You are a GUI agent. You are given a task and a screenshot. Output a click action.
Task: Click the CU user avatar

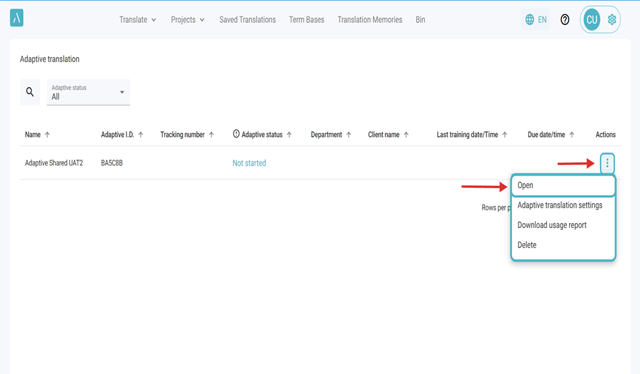(591, 20)
